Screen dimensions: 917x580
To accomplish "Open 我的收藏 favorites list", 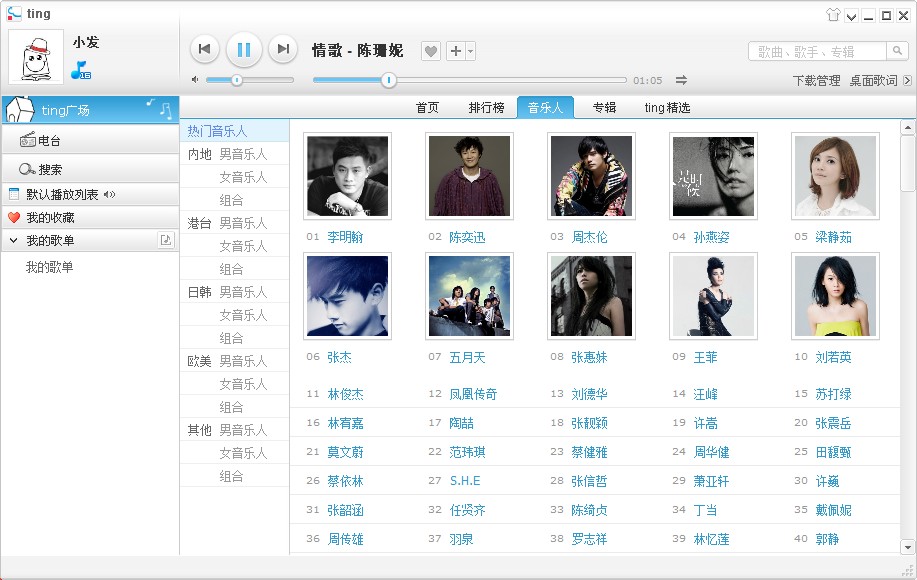I will click(x=50, y=218).
